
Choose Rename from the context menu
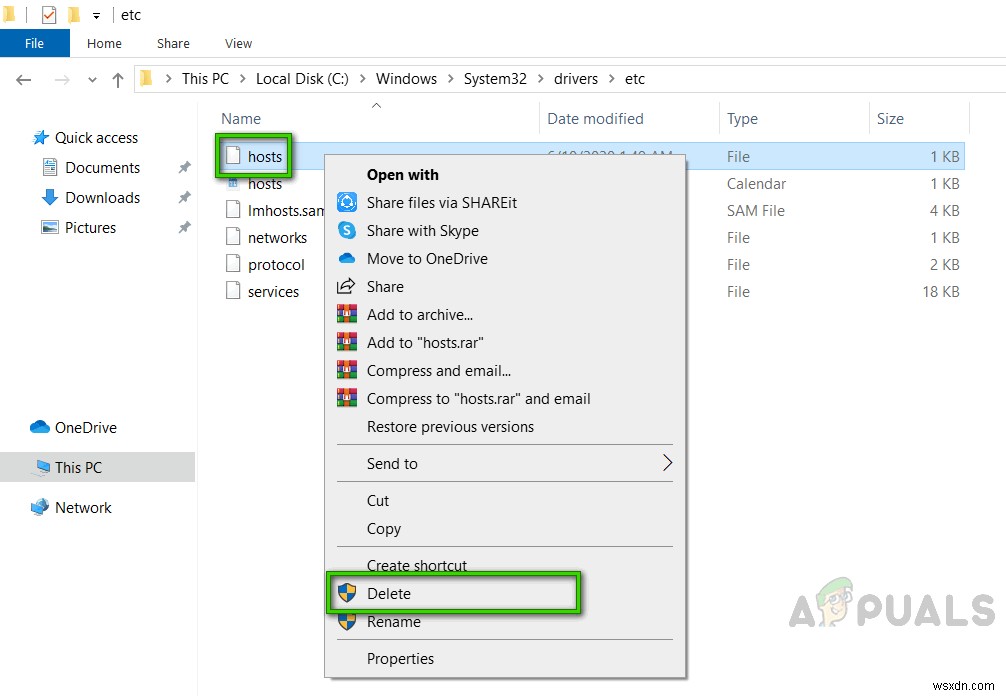pos(505,622)
